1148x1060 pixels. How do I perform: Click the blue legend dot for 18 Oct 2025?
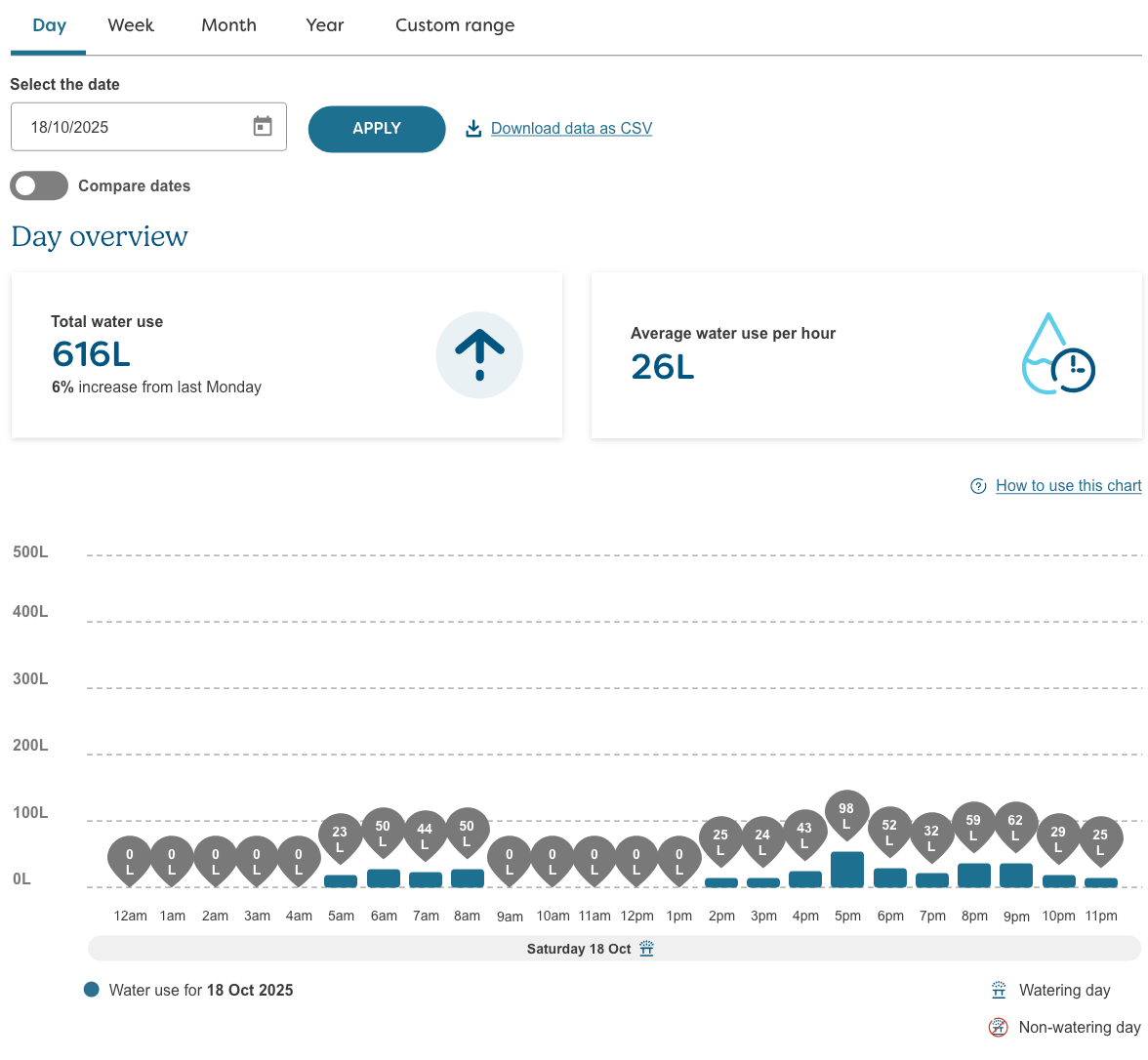pyautogui.click(x=91, y=989)
